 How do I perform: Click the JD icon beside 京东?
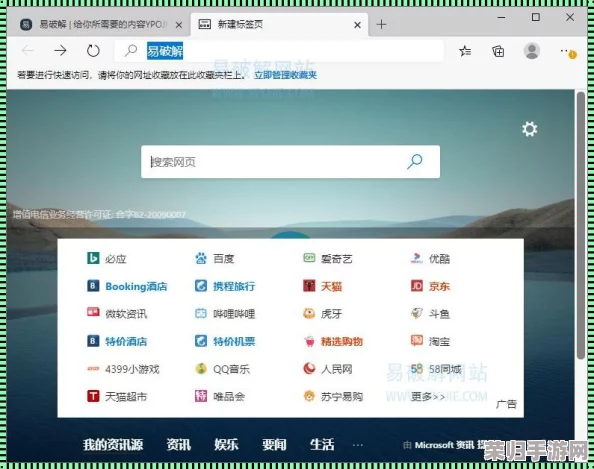[417, 286]
